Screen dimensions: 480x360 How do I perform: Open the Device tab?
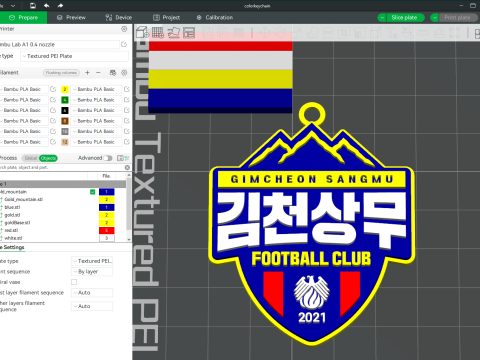tap(119, 18)
